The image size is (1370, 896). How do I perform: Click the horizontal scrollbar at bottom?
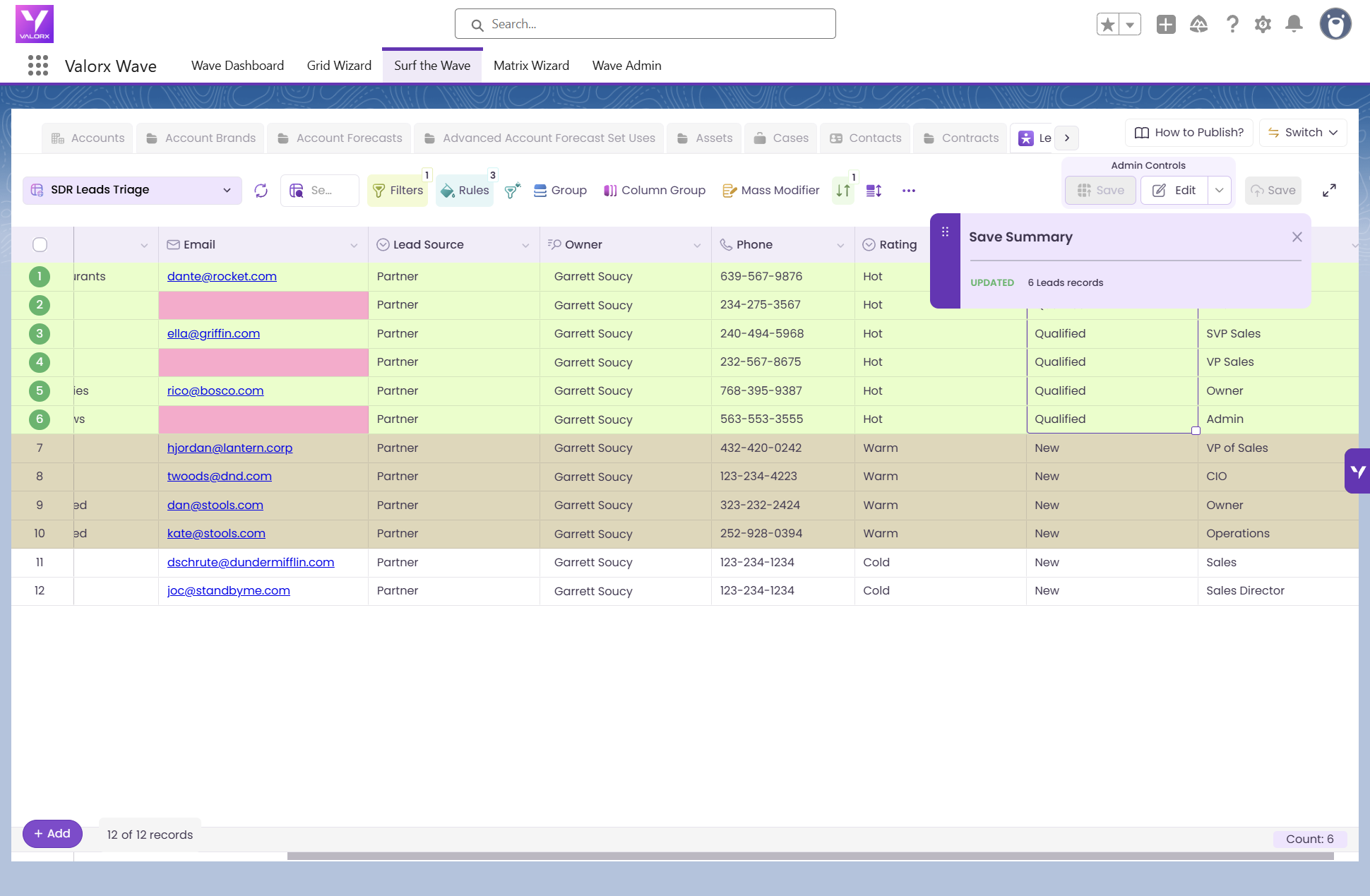(x=811, y=856)
